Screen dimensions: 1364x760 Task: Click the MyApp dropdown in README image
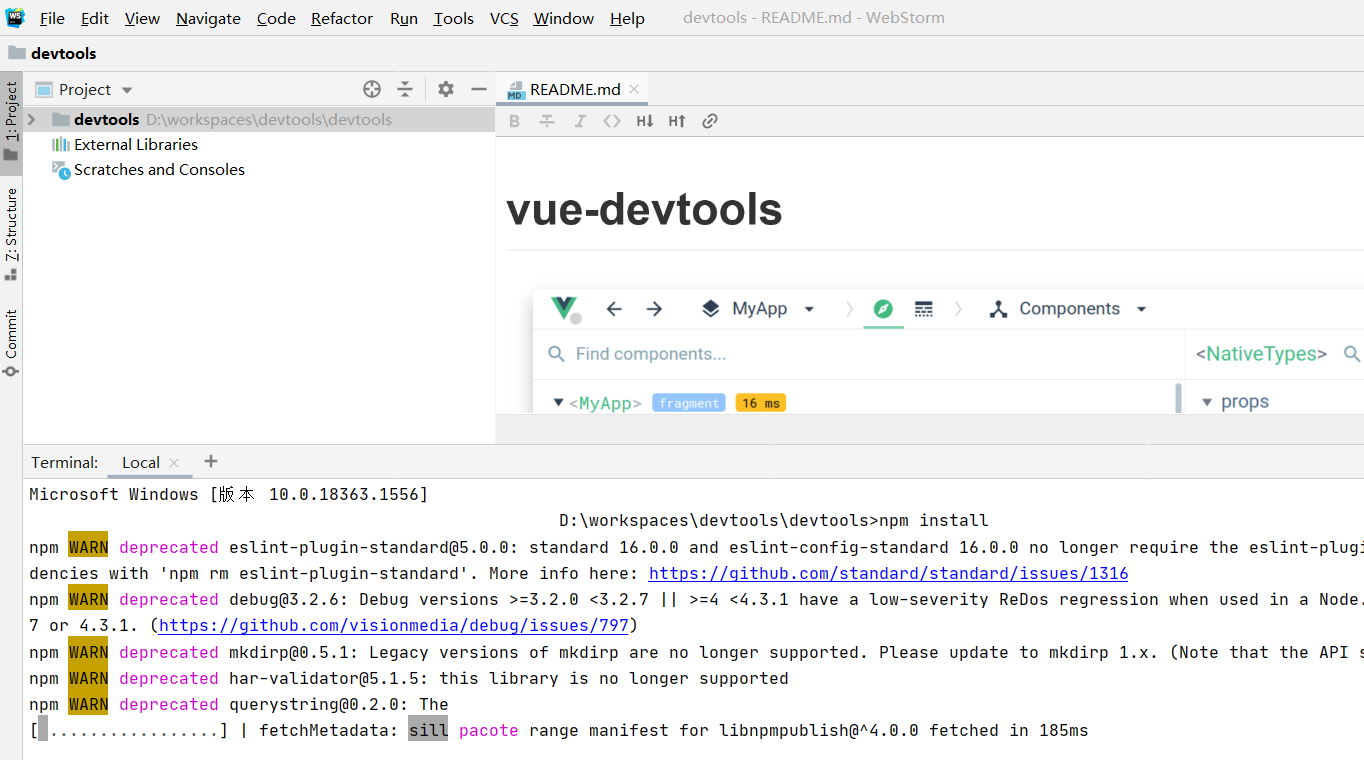[759, 309]
